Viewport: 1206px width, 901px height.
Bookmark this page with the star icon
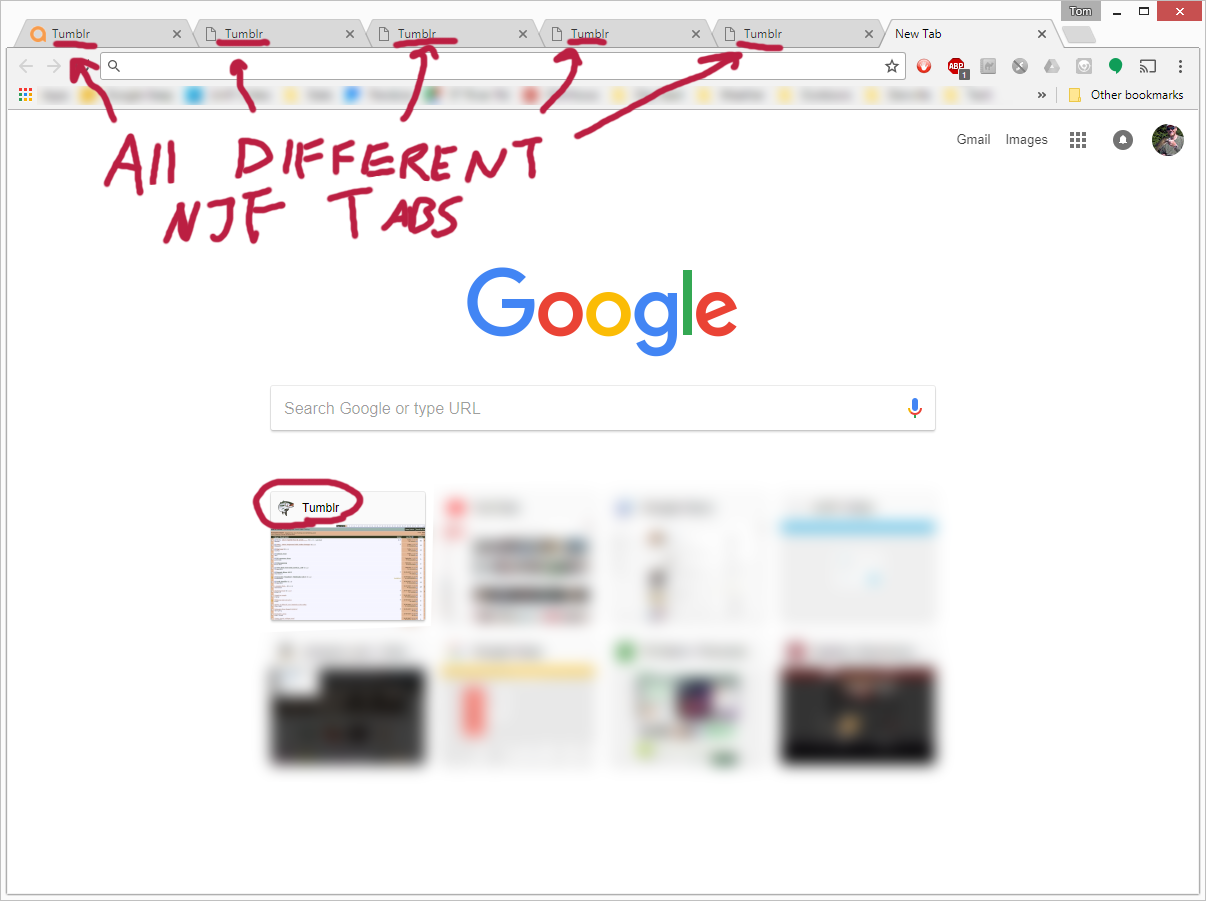(x=891, y=67)
